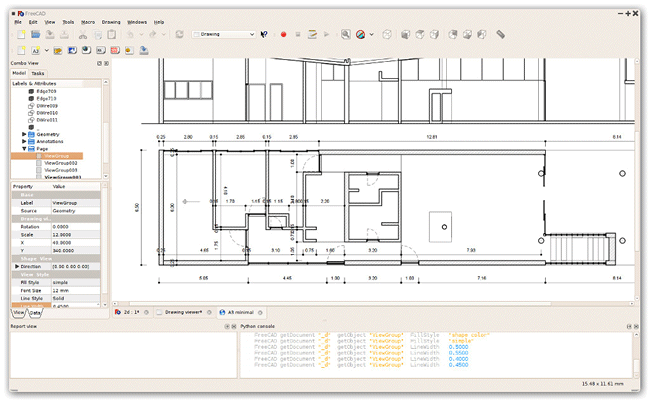650x401 pixels.
Task: Select ViewGroup002 in the tree
Action: [60, 164]
